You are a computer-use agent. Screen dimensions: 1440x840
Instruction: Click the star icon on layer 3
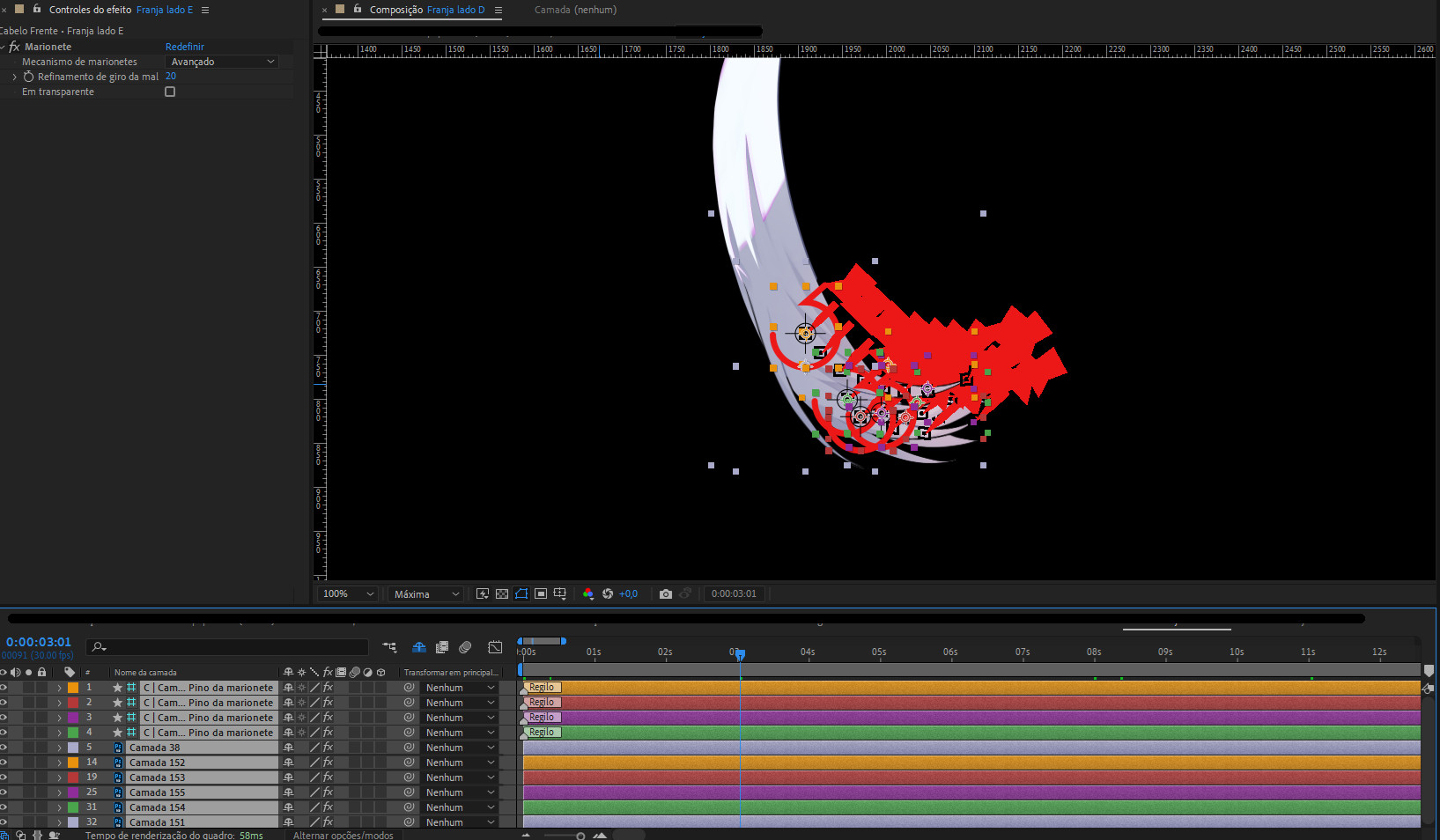pyautogui.click(x=117, y=718)
